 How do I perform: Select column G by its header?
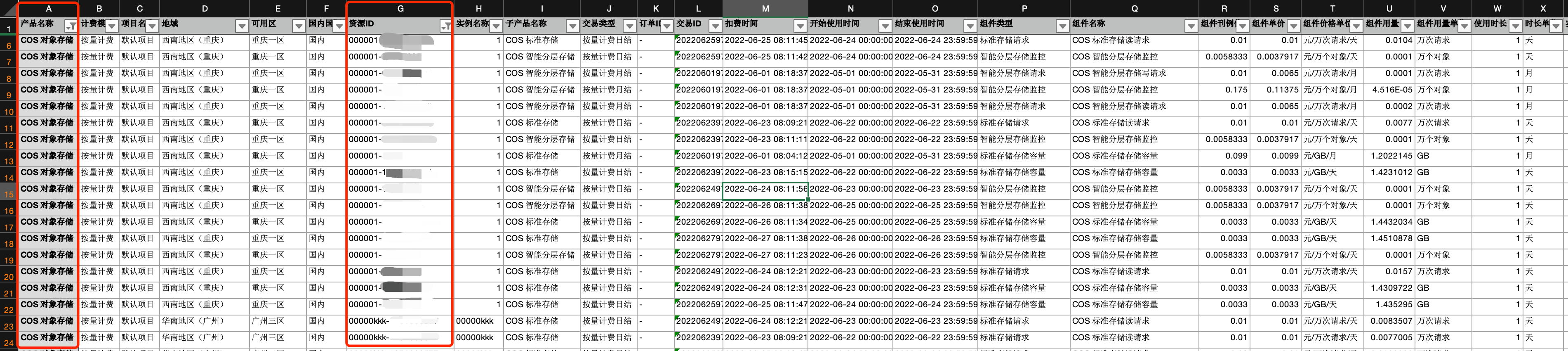pos(400,9)
